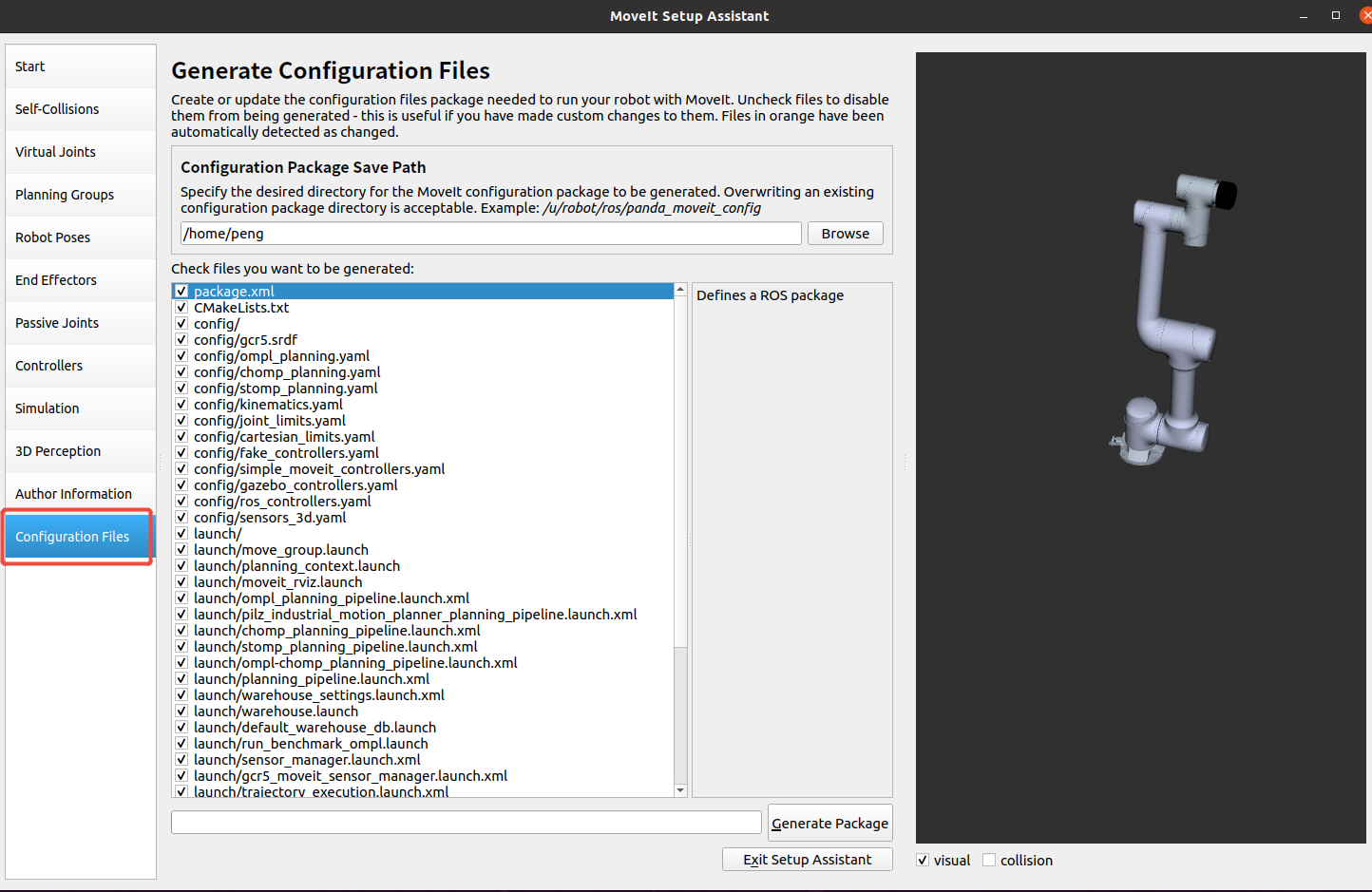Select launch/default_warehouse_db.launch row
Image resolution: width=1372 pixels, height=892 pixels.
(x=423, y=728)
